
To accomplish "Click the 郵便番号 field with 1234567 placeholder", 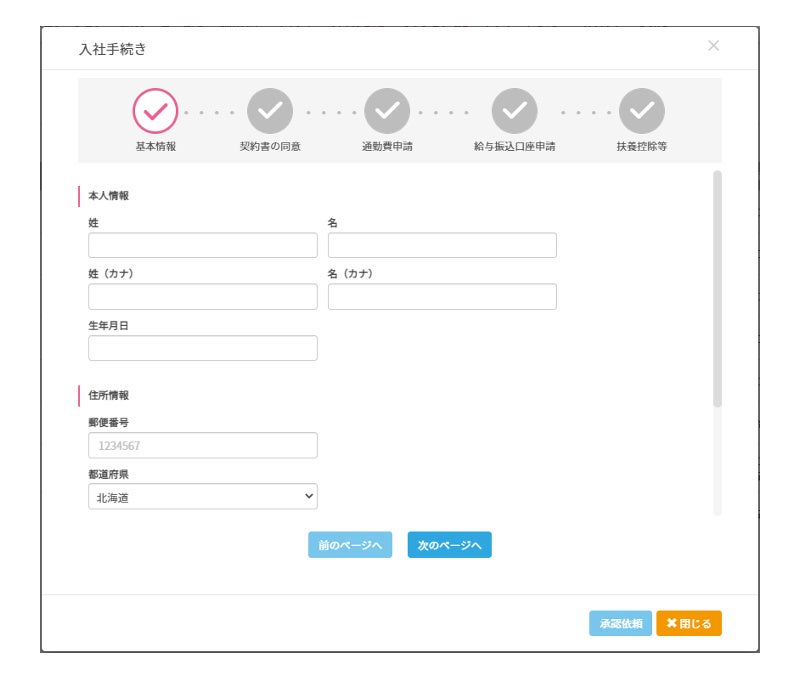I will (x=203, y=445).
